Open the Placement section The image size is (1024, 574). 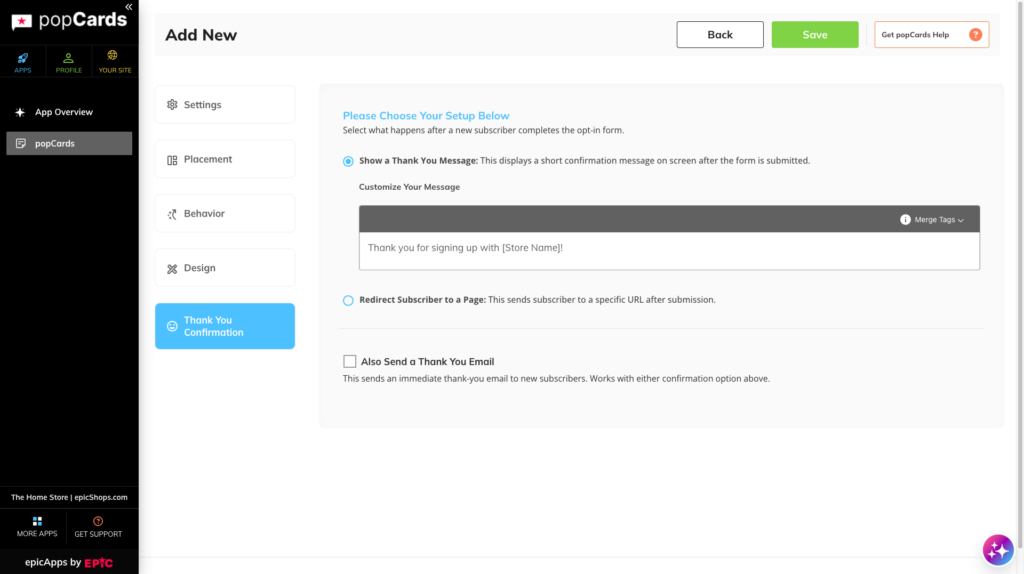click(225, 159)
